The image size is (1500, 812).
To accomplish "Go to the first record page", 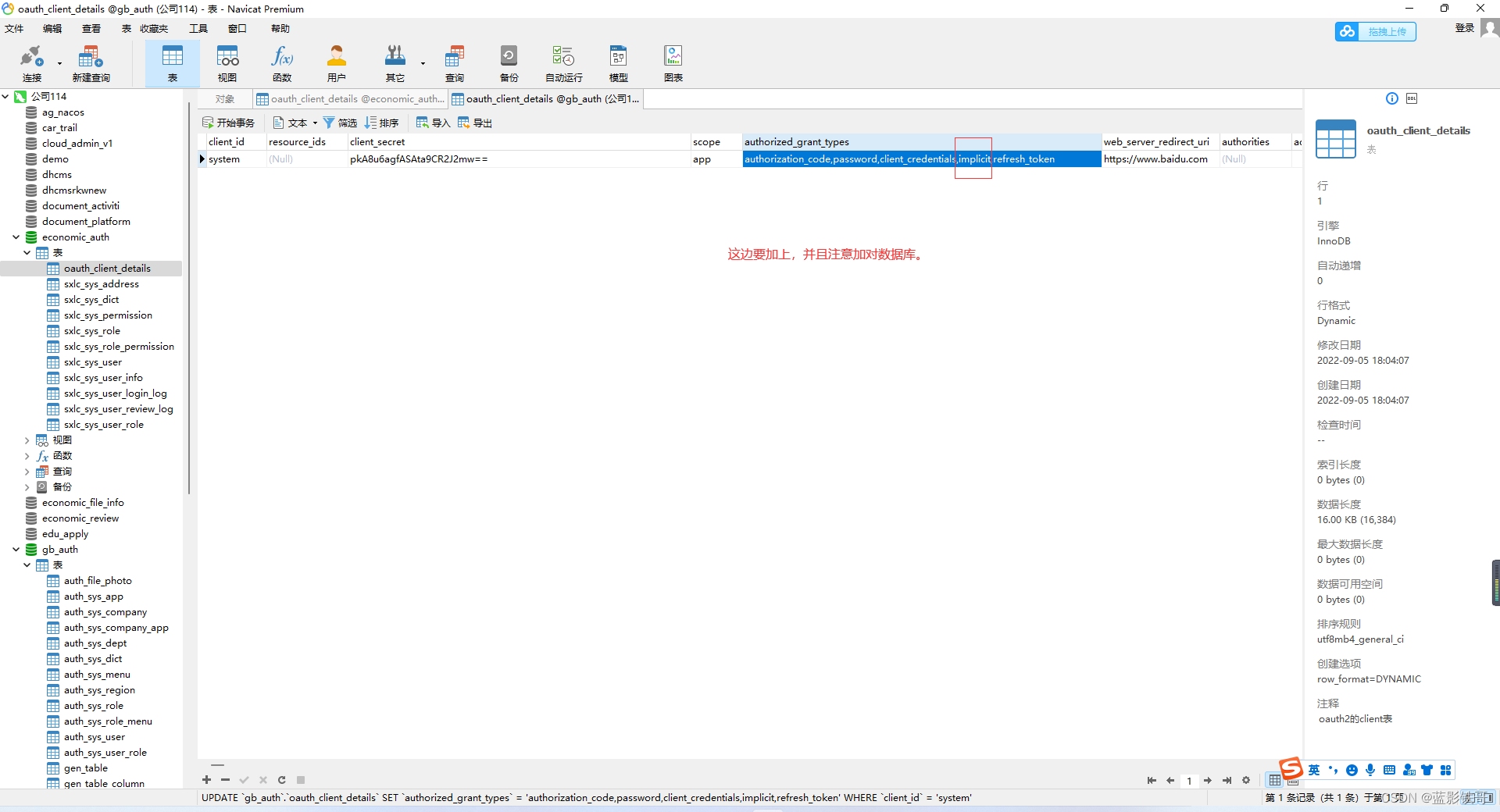I will 1152,780.
